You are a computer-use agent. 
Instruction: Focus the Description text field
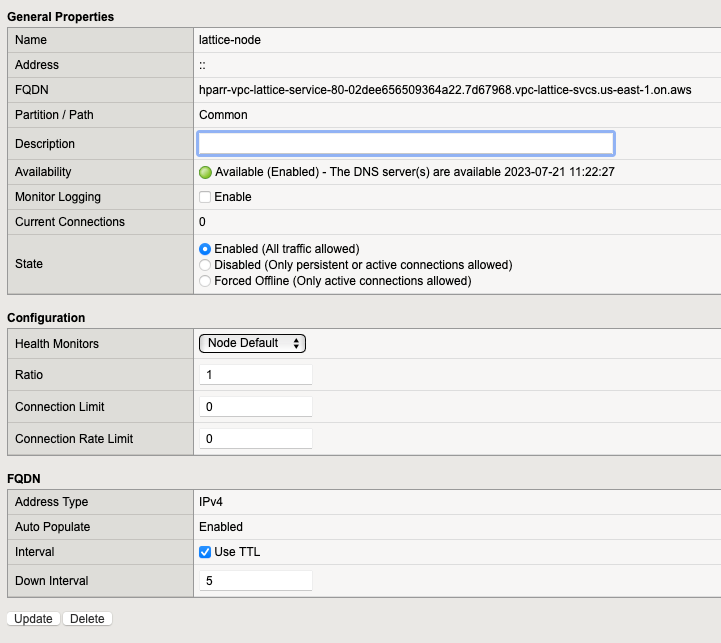[x=406, y=143]
